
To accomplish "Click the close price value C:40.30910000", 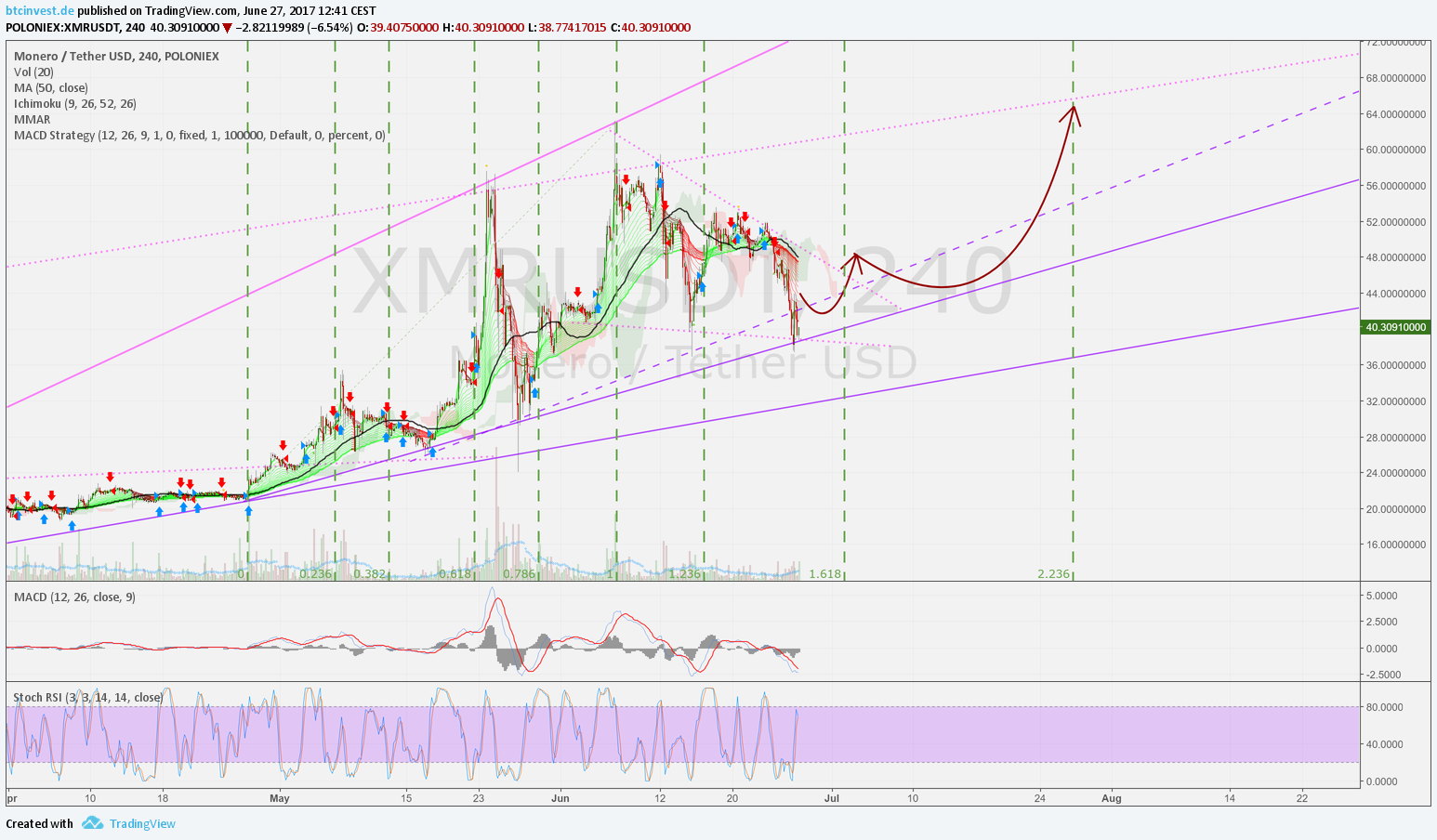I will [650, 28].
